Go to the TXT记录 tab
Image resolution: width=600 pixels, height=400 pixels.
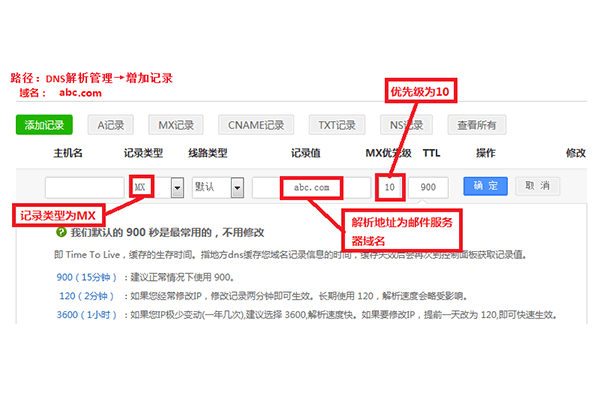tap(337, 125)
